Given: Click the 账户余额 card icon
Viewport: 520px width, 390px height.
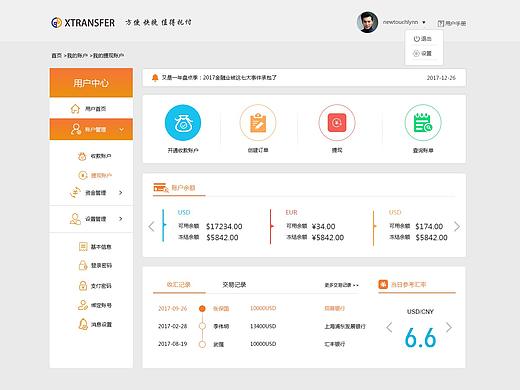Looking at the screenshot, I should coord(161,188).
